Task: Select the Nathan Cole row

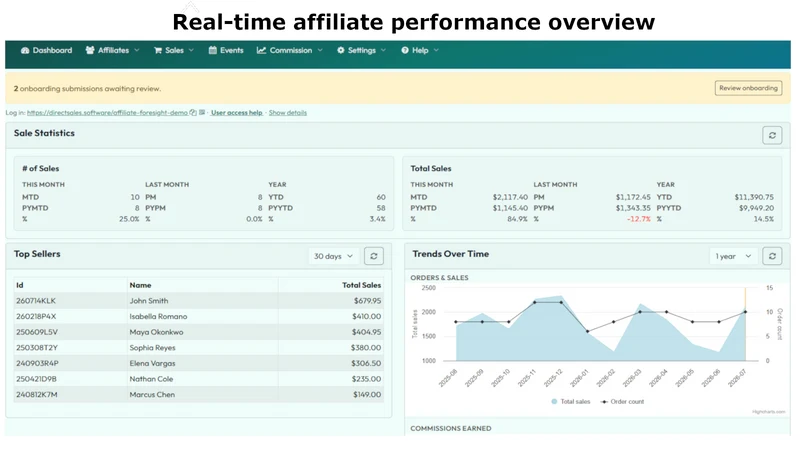Action: pos(198,379)
